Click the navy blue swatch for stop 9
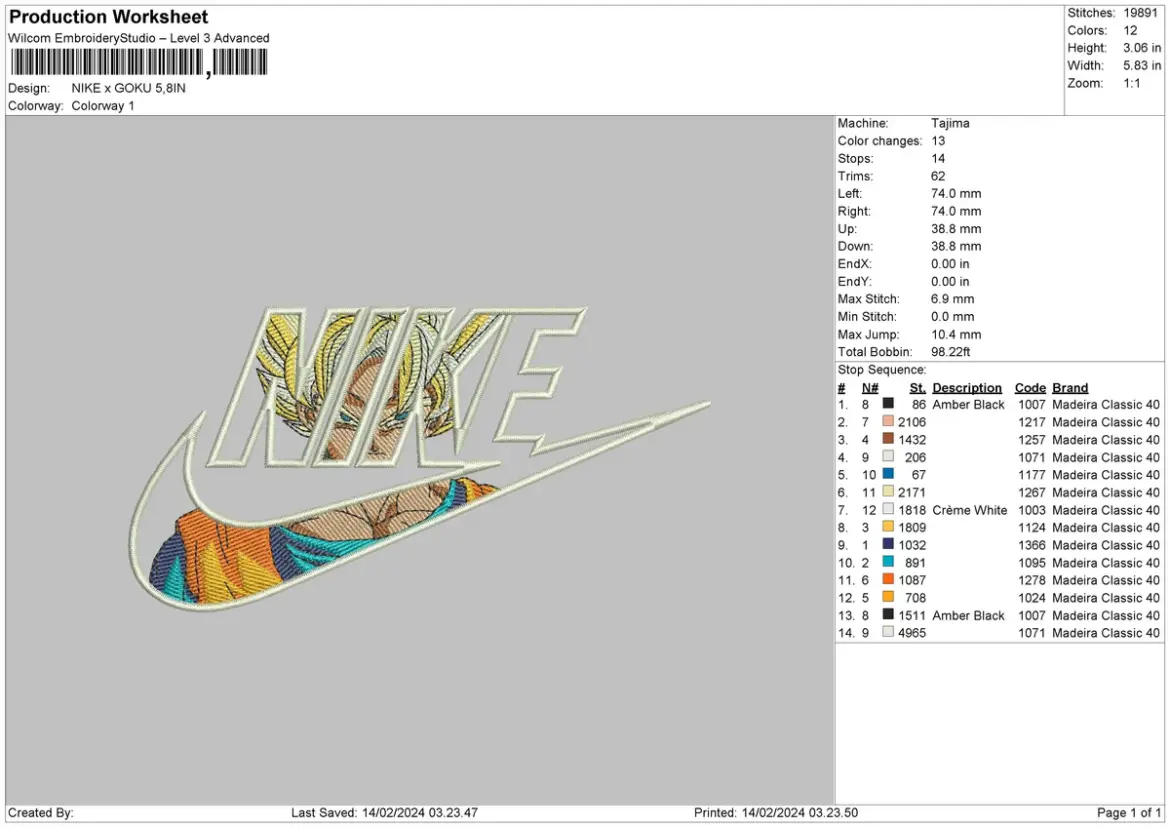The image size is (1170, 827). [888, 545]
